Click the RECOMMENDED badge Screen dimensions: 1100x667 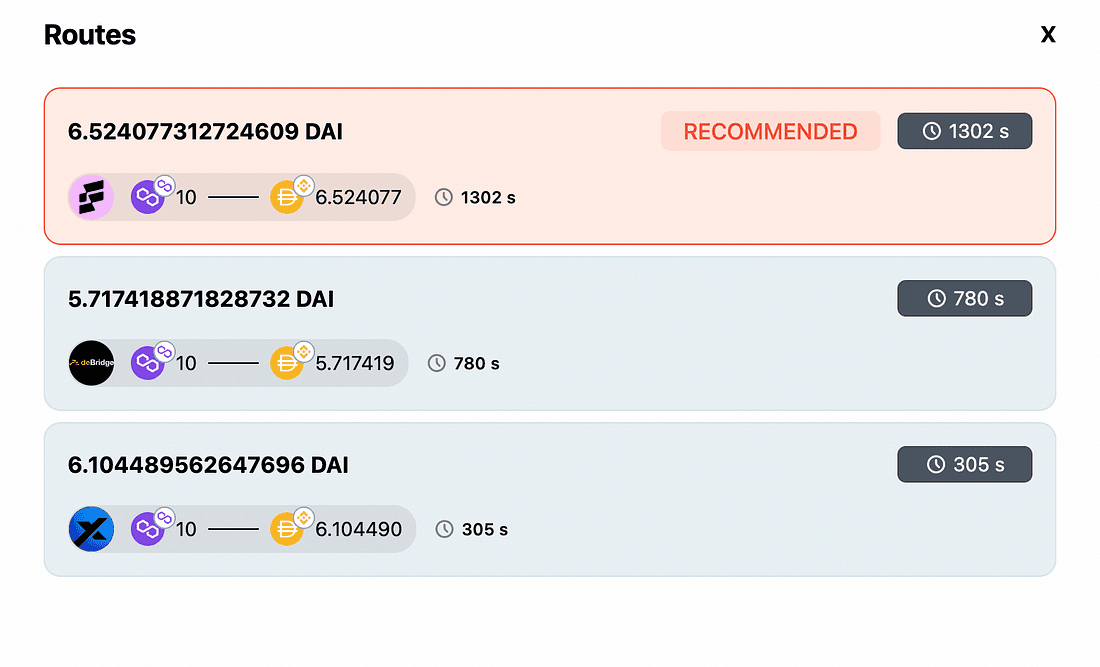pos(770,131)
